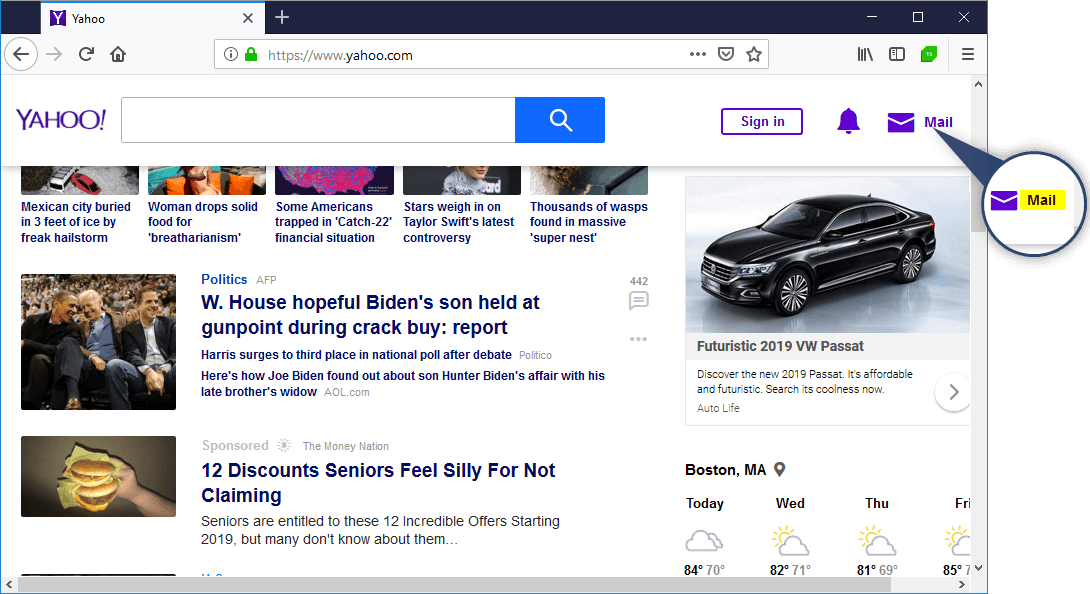Focus the Yahoo search box
This screenshot has height=594, width=1090.
coord(318,120)
